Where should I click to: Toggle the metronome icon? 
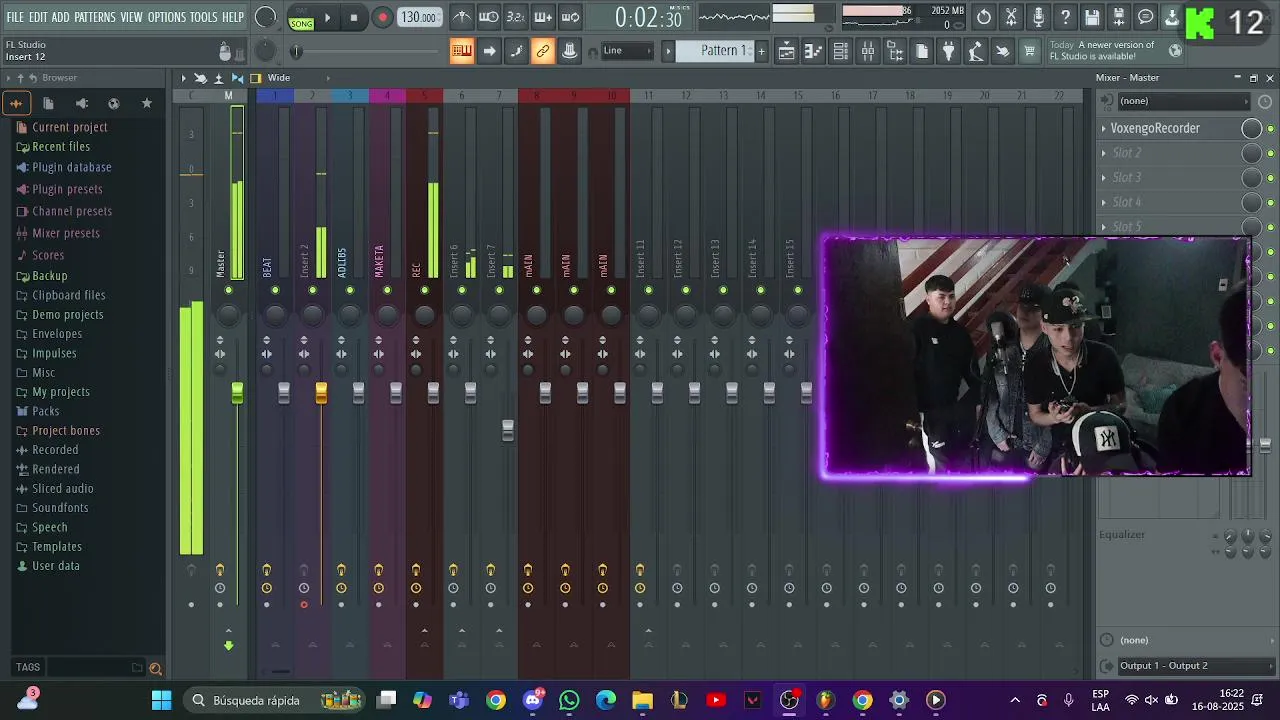click(x=461, y=17)
